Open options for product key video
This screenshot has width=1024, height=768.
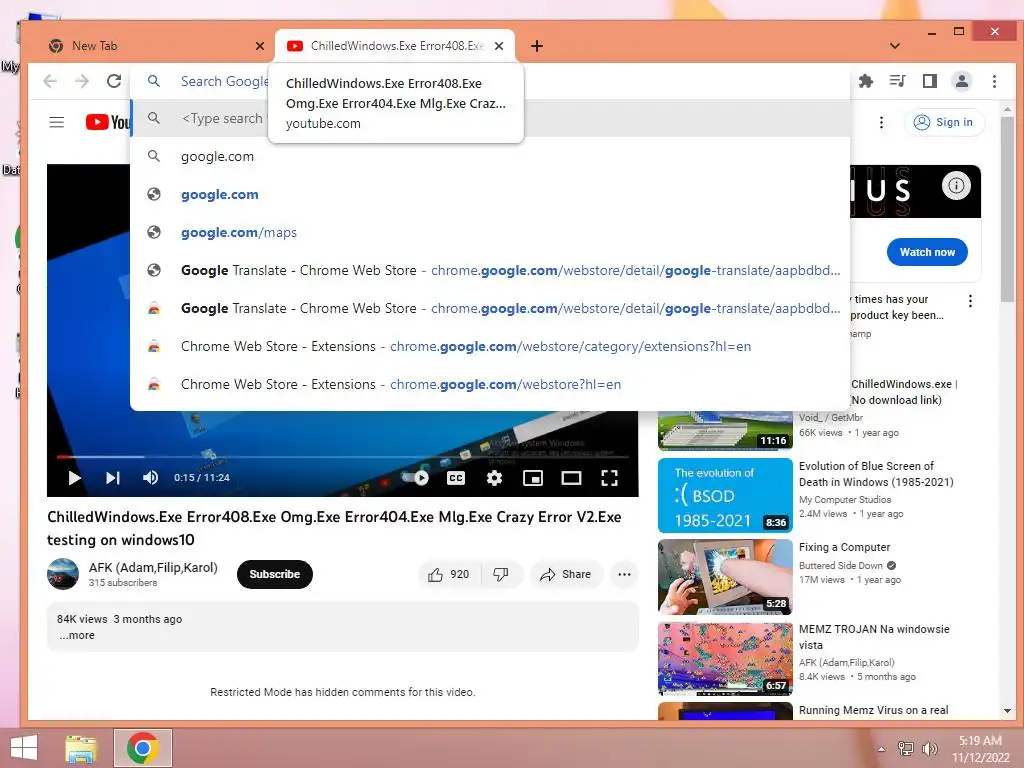[970, 301]
